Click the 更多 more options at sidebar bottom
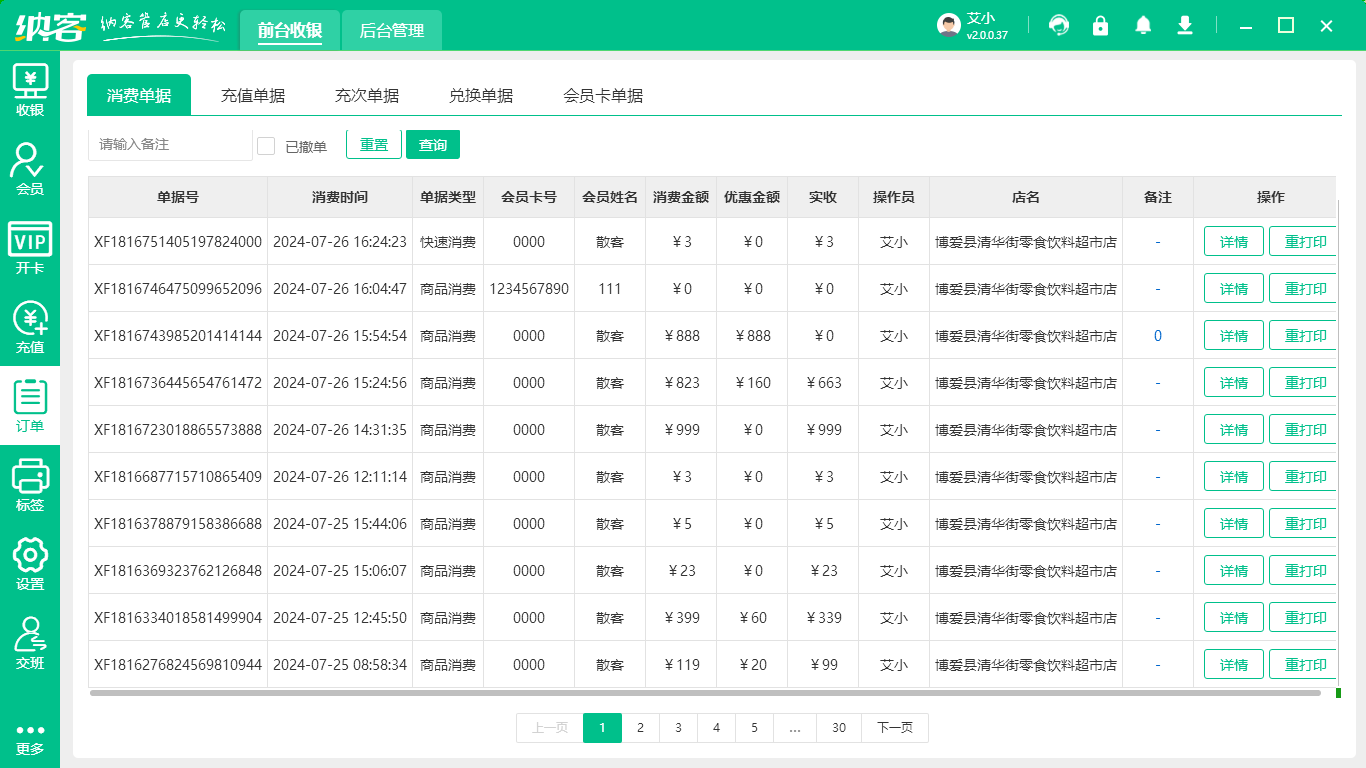This screenshot has width=1366, height=768. point(30,737)
